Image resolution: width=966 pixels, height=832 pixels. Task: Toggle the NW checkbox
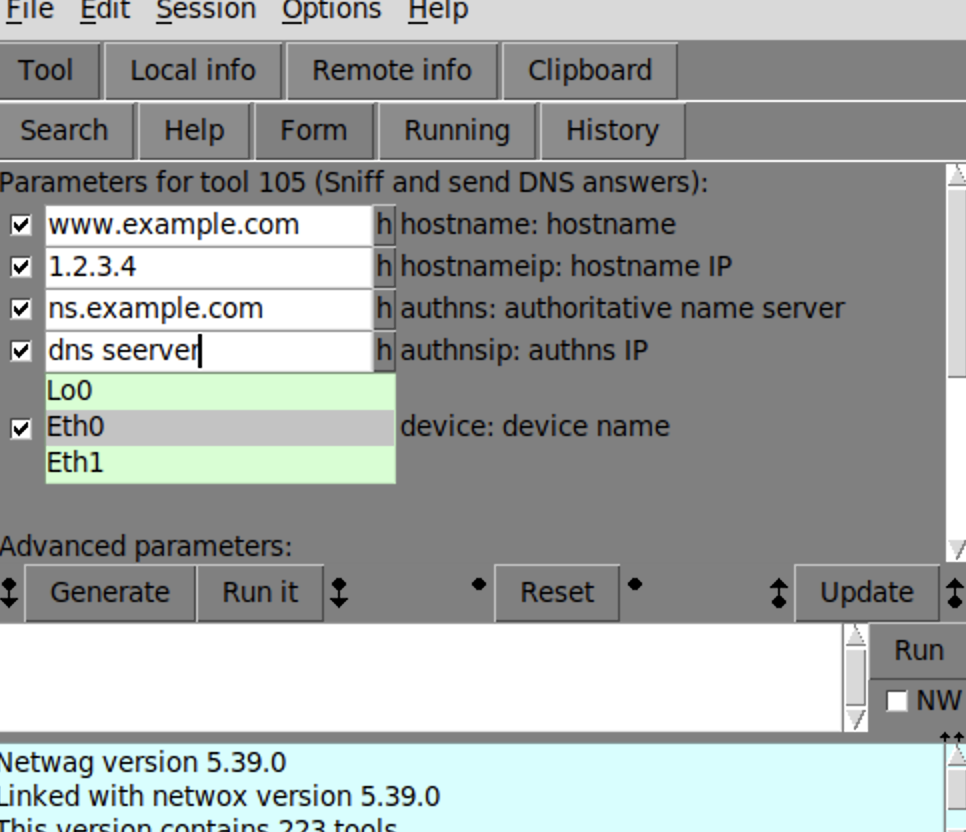coord(896,701)
